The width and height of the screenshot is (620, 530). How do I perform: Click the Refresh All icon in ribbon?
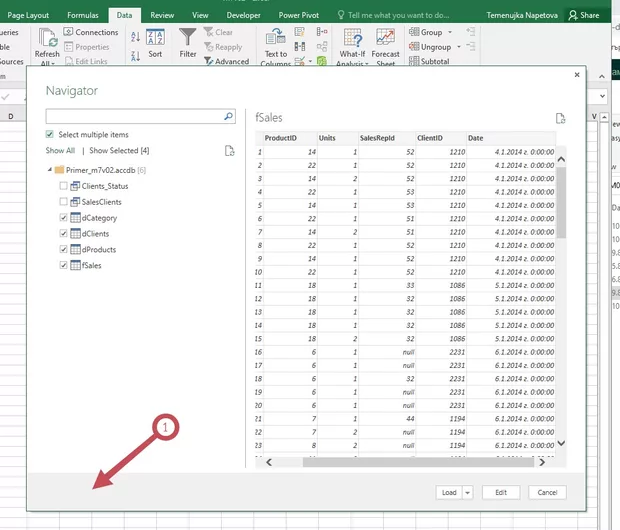pyautogui.click(x=47, y=40)
